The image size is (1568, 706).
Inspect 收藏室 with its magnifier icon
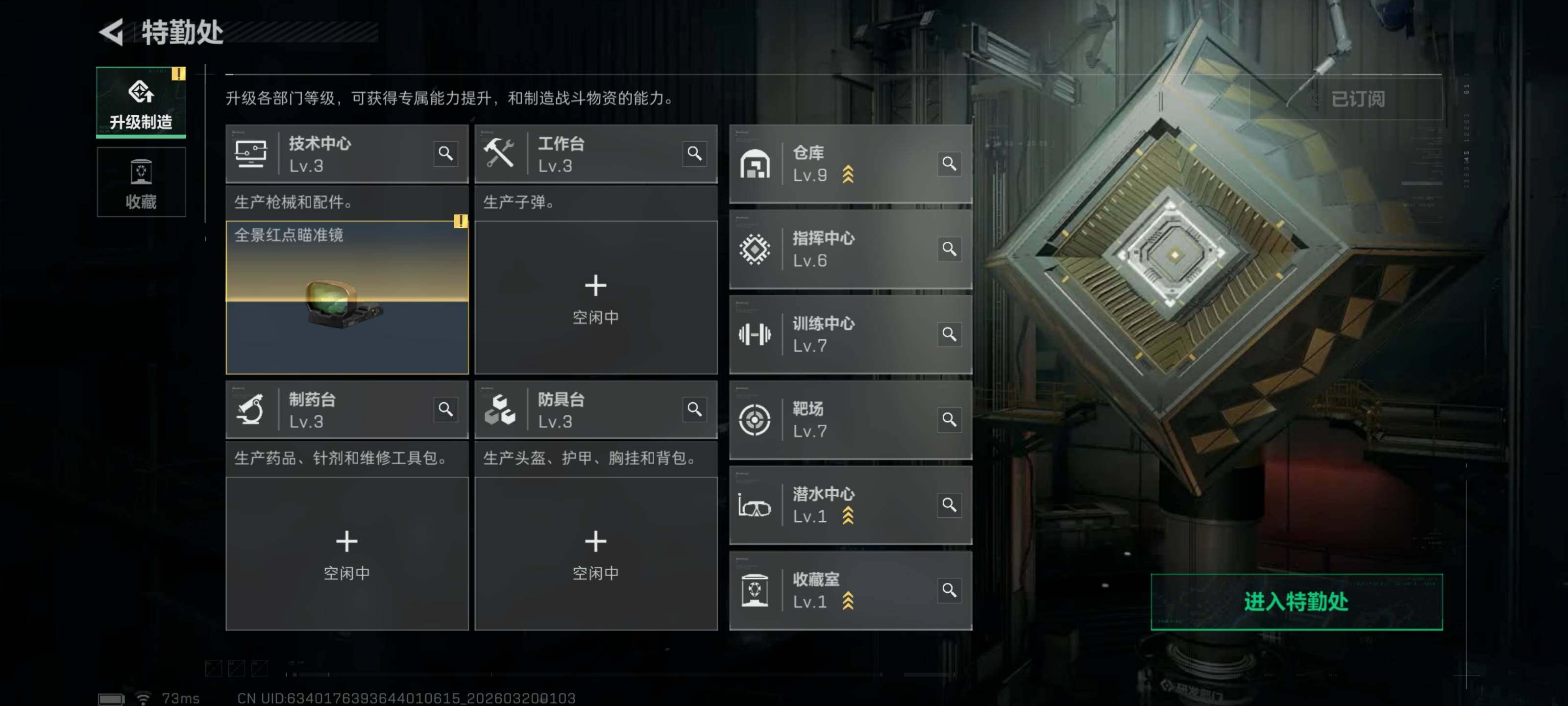(949, 590)
